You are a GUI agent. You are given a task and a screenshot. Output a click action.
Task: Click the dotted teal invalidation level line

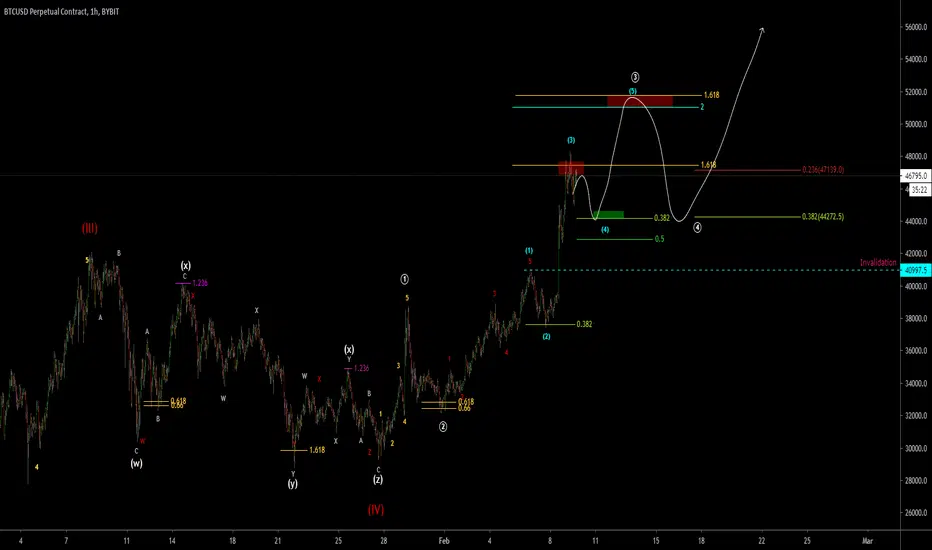click(x=712, y=271)
